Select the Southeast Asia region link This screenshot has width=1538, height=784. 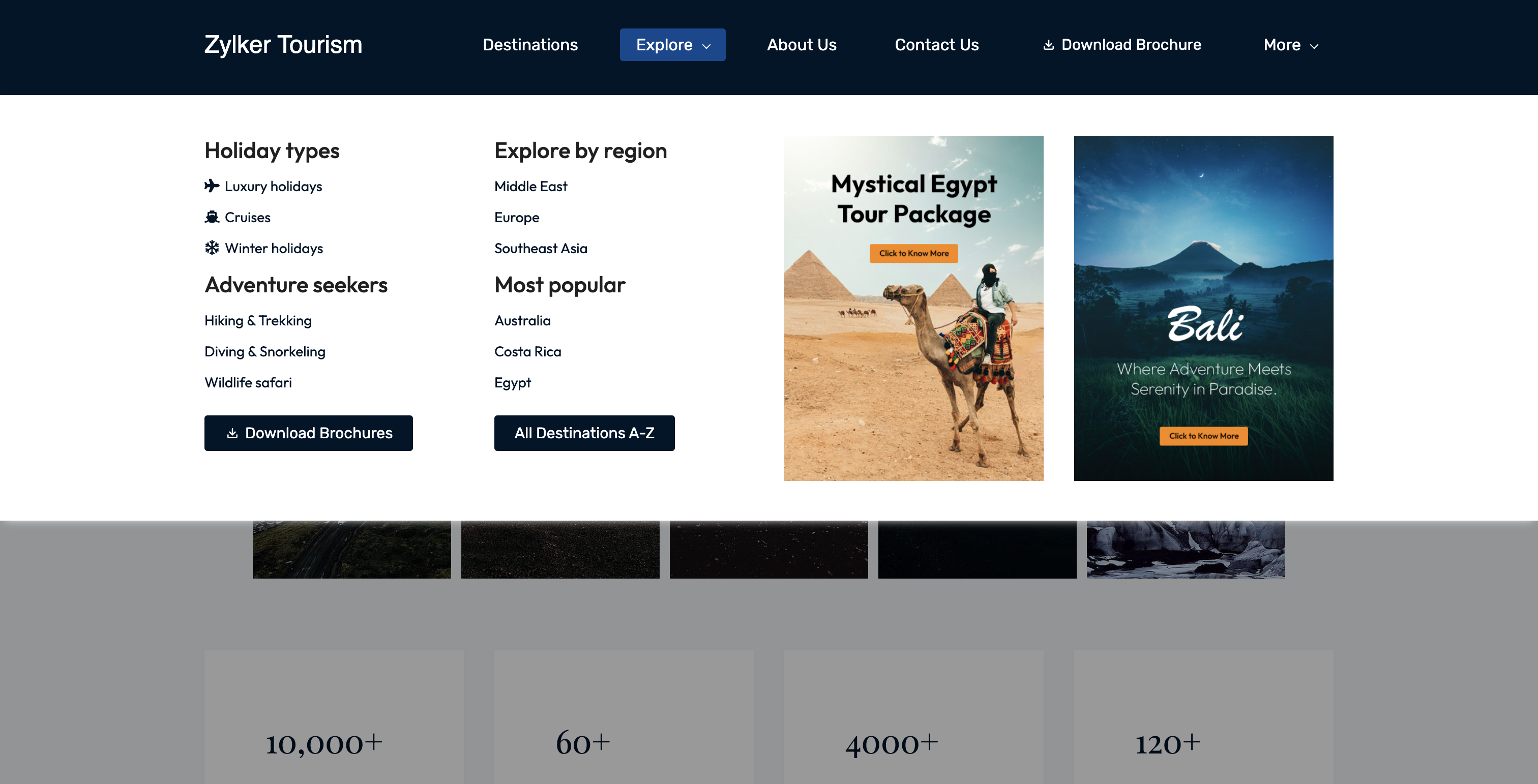540,248
